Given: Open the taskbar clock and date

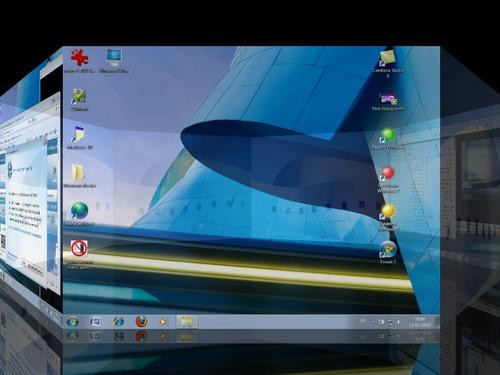Looking at the screenshot, I should (x=420, y=322).
